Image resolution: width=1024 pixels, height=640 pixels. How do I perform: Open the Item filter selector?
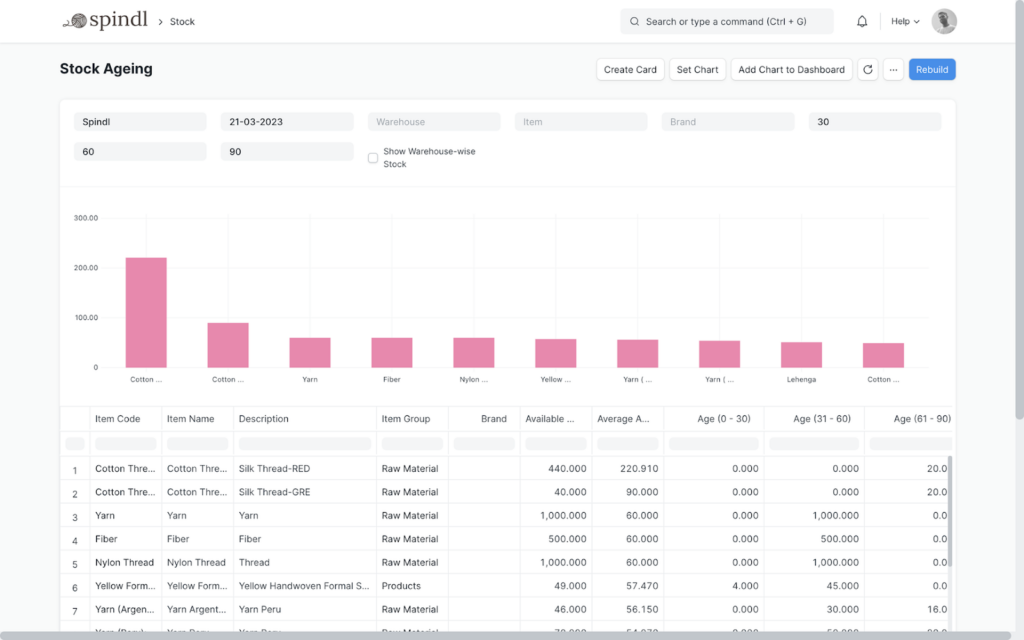coord(580,121)
